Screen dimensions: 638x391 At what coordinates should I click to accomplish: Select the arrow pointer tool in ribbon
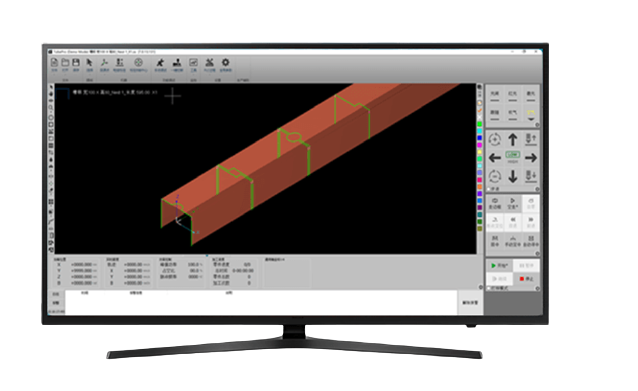90,63
